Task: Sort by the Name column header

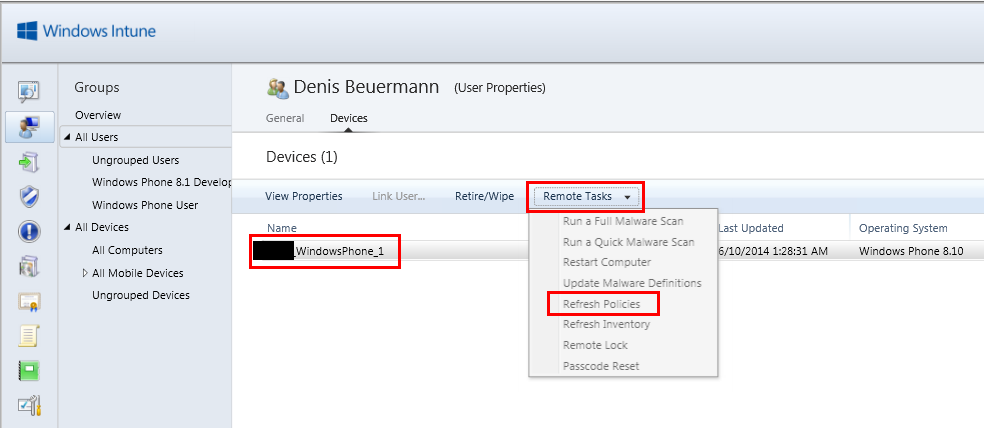Action: point(282,228)
